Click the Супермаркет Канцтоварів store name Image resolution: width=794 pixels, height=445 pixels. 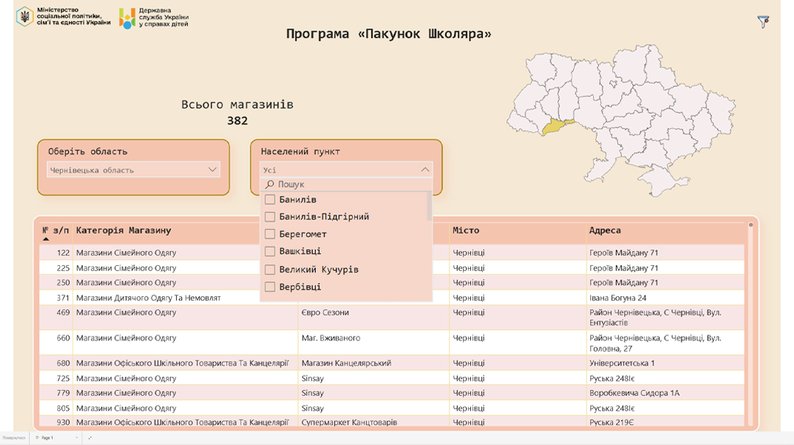coord(349,422)
